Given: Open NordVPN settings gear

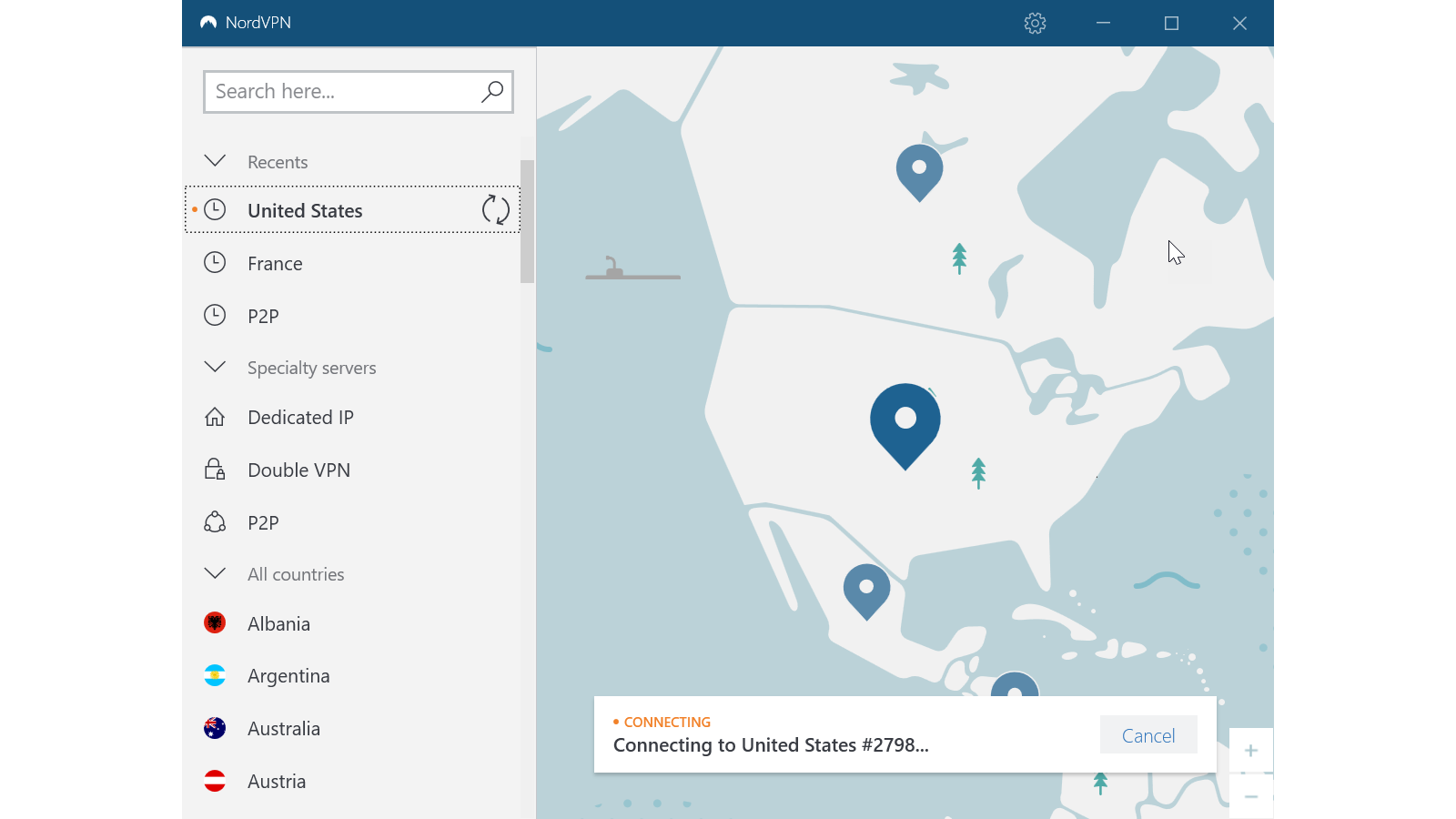Looking at the screenshot, I should pyautogui.click(x=1035, y=23).
